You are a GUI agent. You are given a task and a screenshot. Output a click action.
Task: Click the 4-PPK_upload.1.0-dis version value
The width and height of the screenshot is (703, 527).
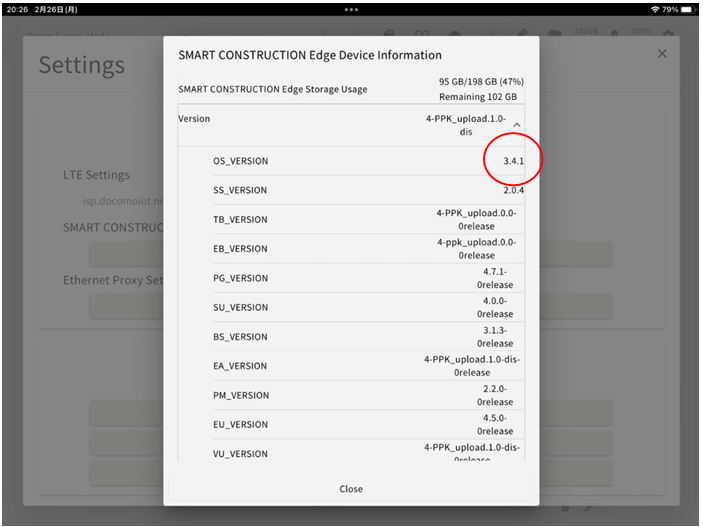point(466,125)
